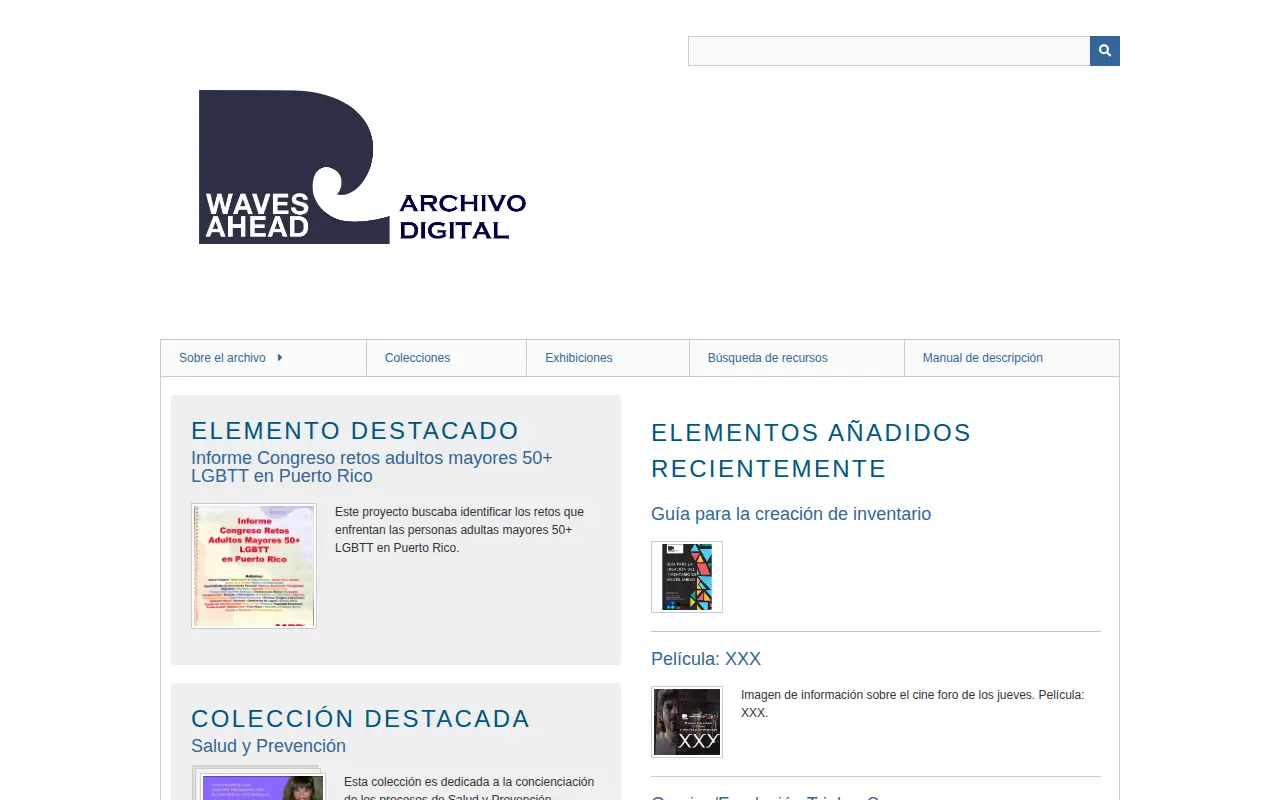The width and height of the screenshot is (1280, 800).
Task: Open the Salud y Prevención collection link
Action: point(268,746)
